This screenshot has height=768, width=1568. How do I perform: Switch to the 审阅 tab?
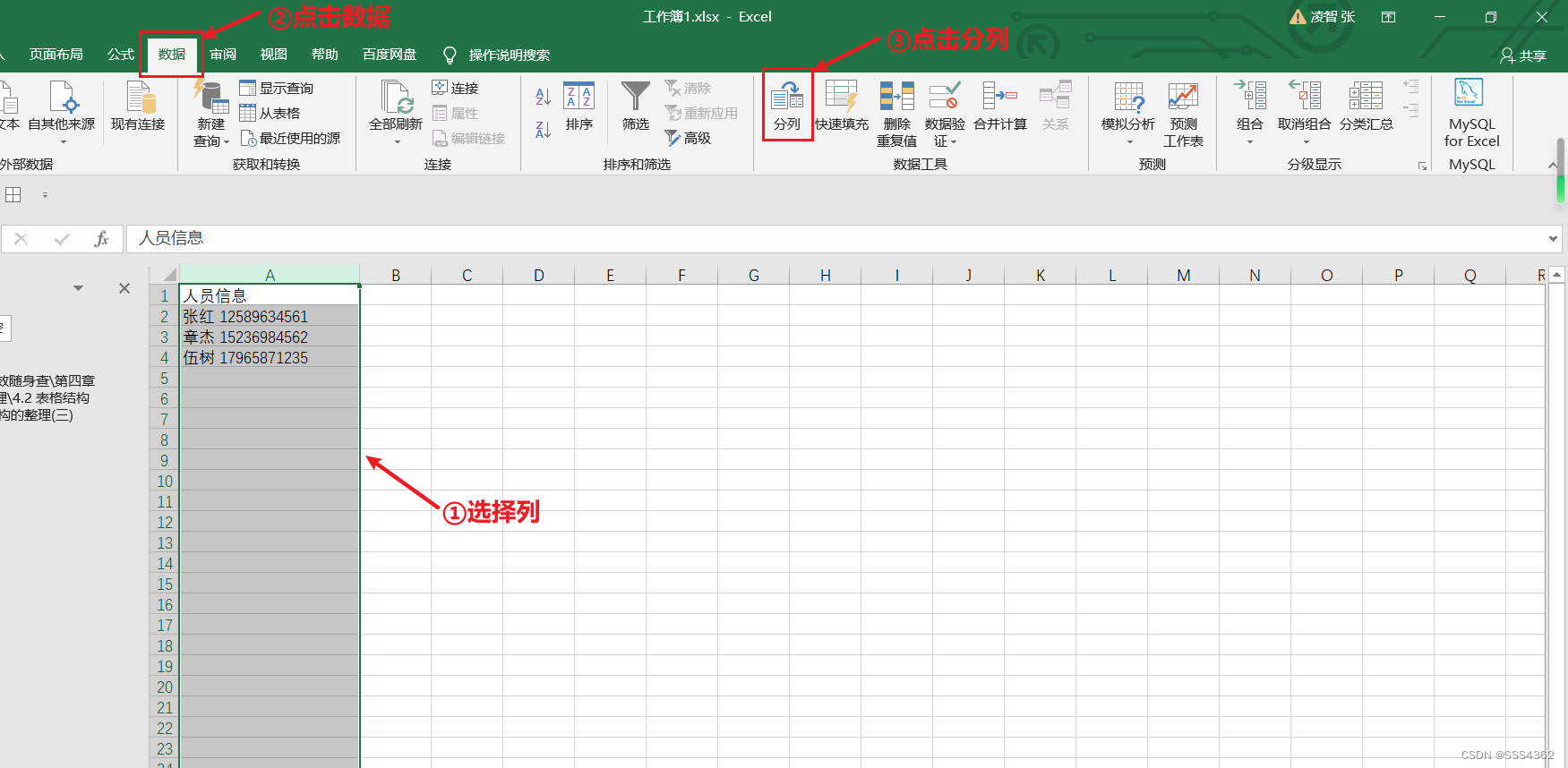coord(224,55)
